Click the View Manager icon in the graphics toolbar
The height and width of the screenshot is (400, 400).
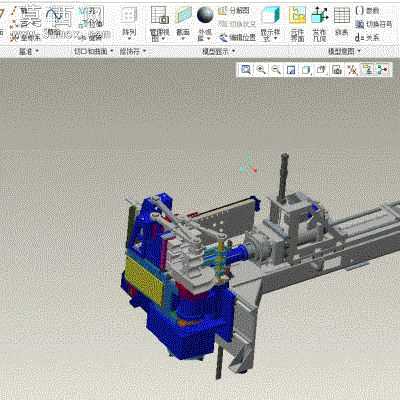337,70
